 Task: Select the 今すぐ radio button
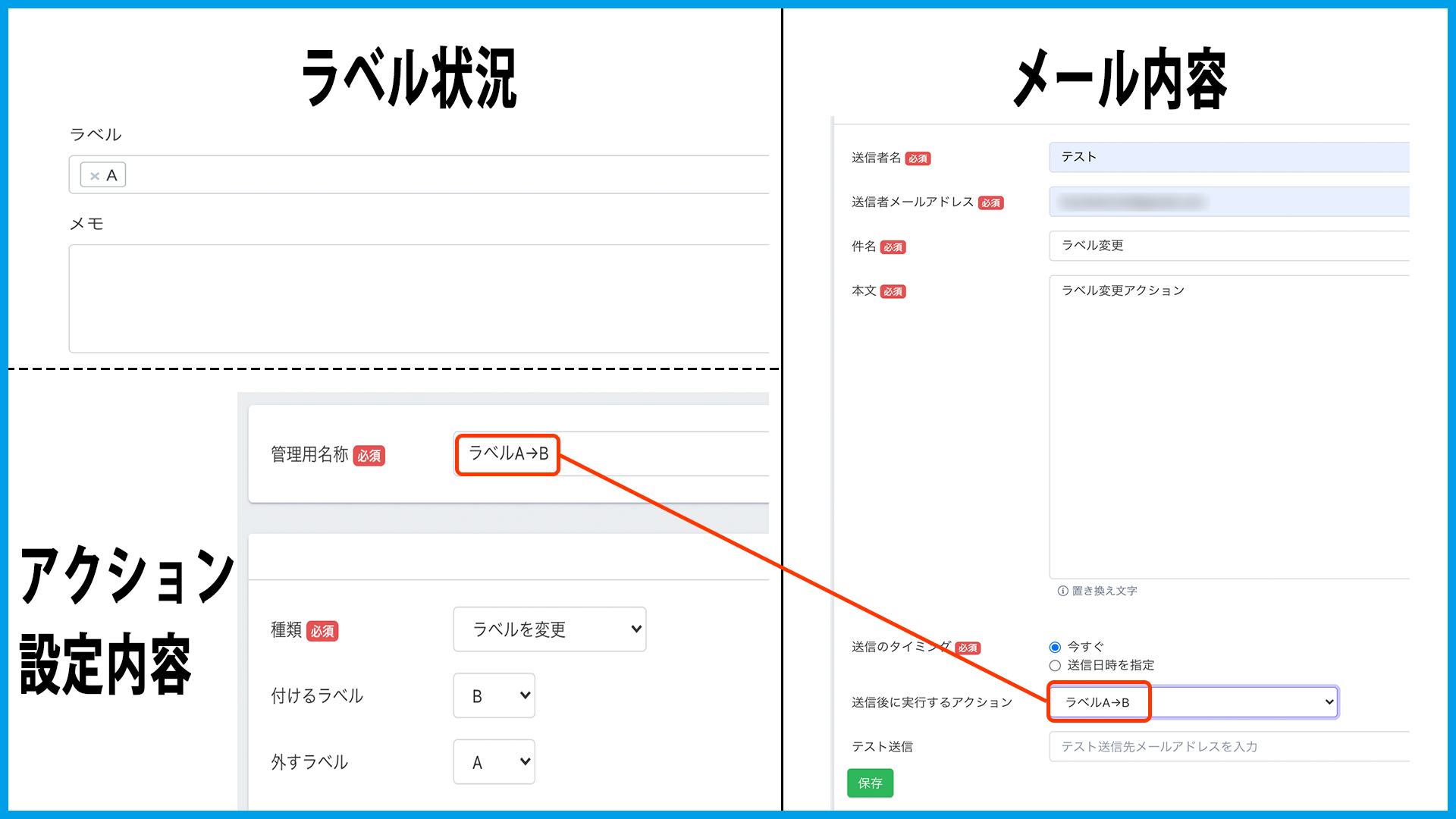point(1055,647)
